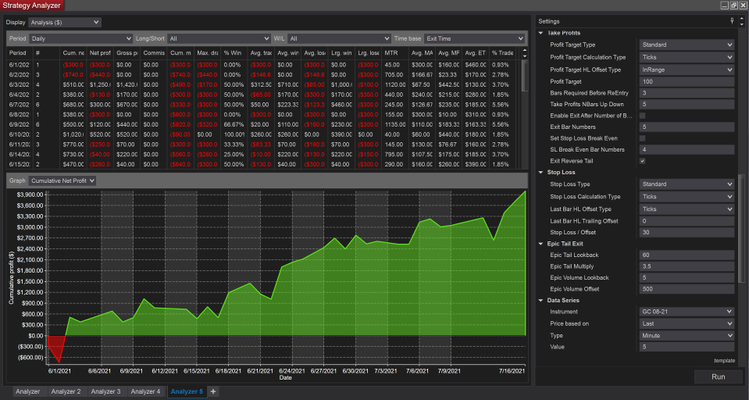Click the template link
Image resolution: width=749 pixels, height=400 pixels.
coord(724,360)
